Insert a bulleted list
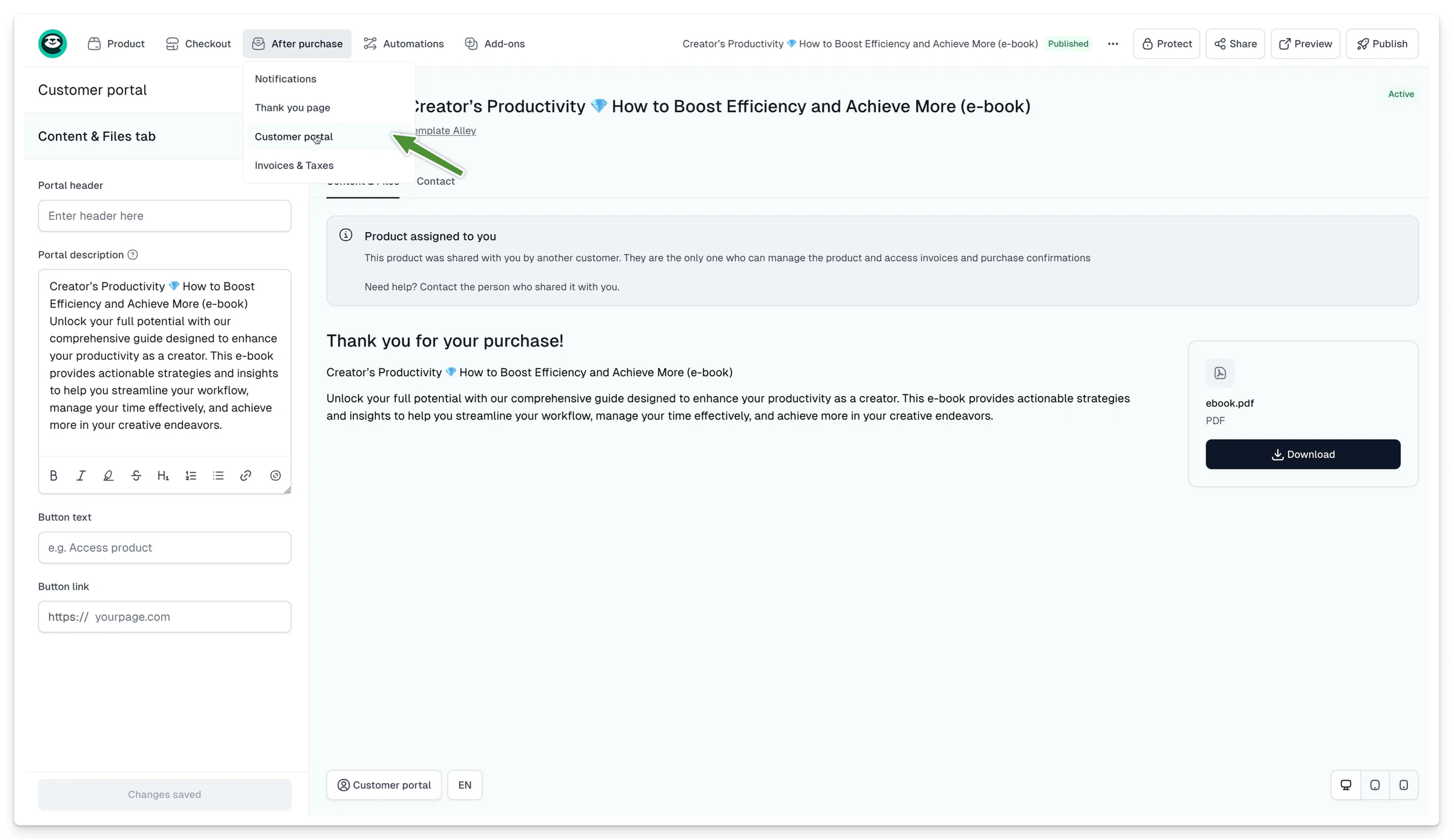Viewport: 1454px width, 840px height. click(218, 476)
